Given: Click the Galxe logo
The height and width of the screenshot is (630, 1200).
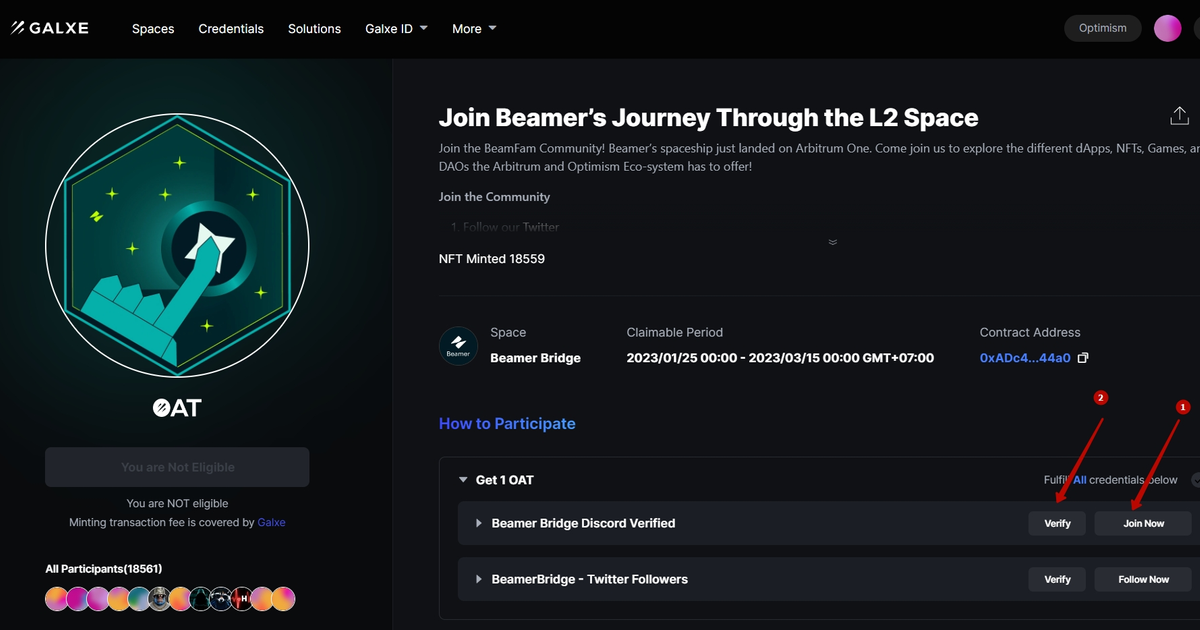Looking at the screenshot, I should point(50,28).
